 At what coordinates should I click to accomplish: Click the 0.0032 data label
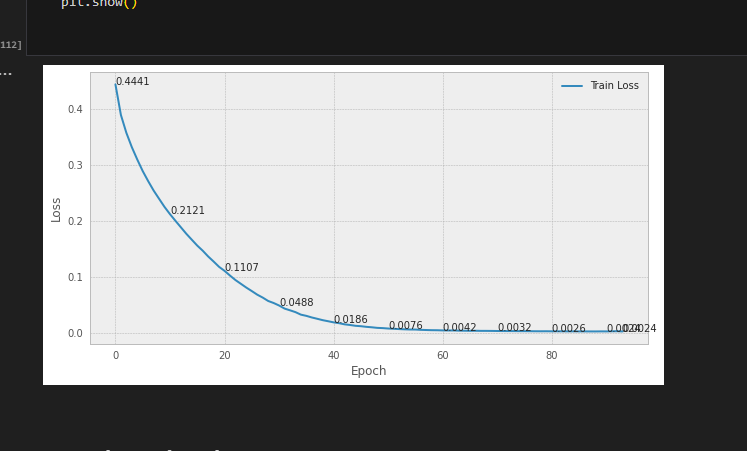[x=515, y=327]
